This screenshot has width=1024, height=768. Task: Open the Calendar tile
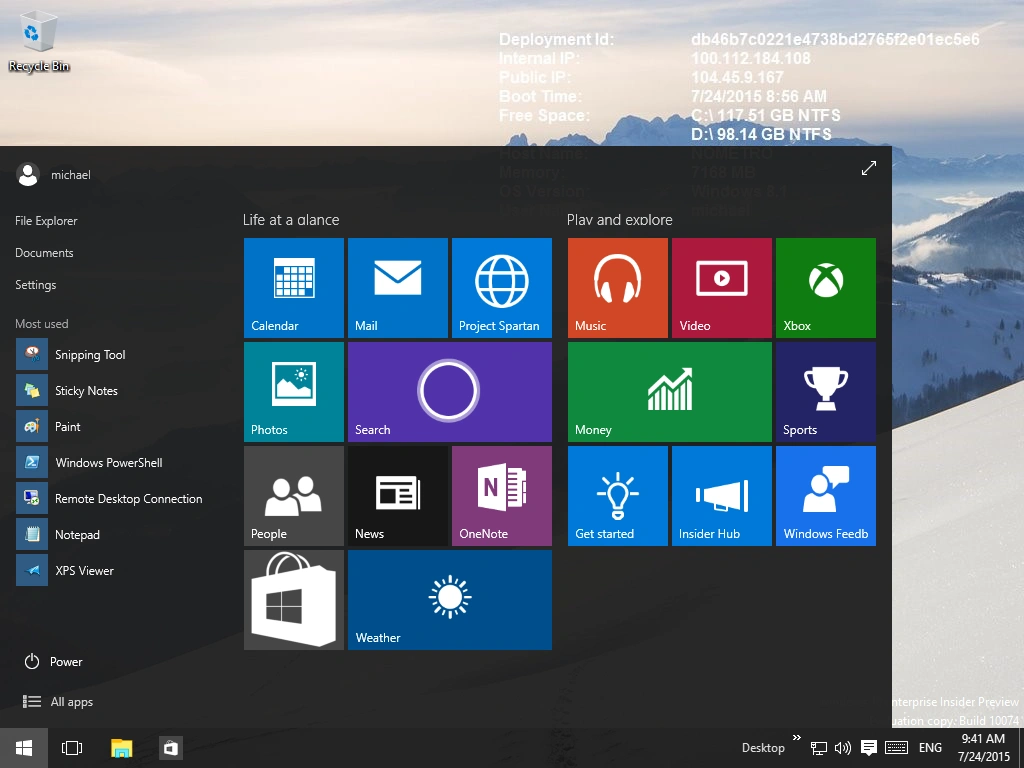click(x=293, y=287)
